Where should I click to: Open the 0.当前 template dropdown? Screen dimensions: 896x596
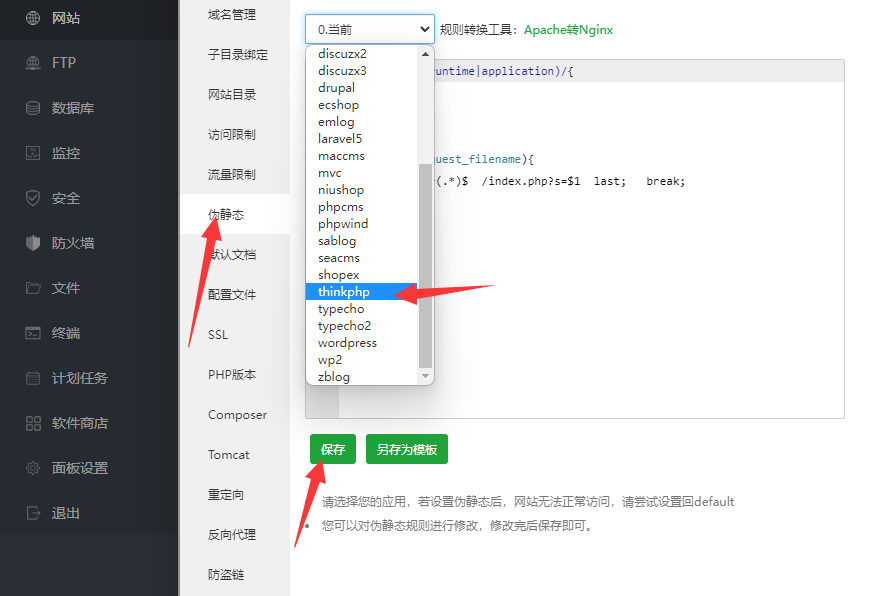pyautogui.click(x=369, y=30)
